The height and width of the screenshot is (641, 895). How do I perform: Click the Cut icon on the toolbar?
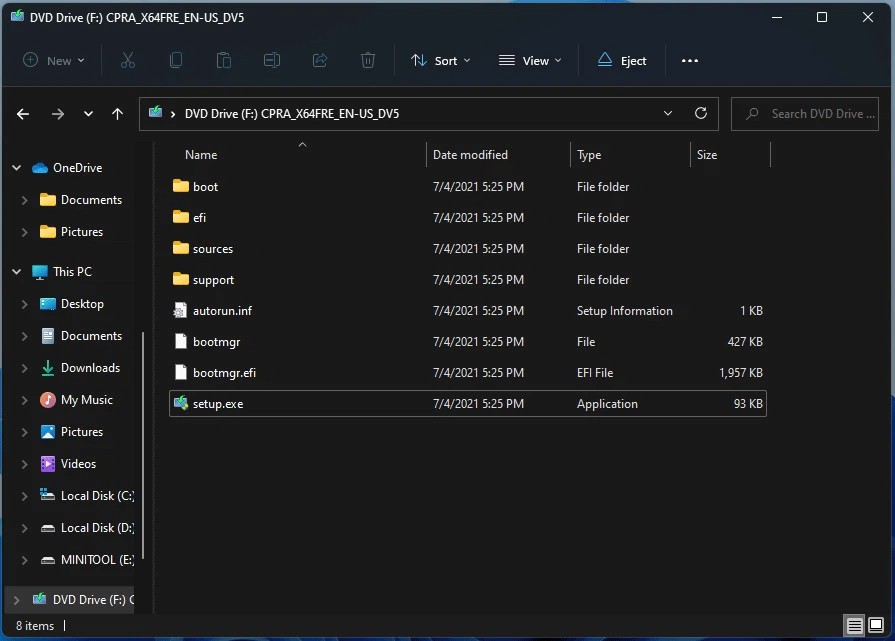127,60
